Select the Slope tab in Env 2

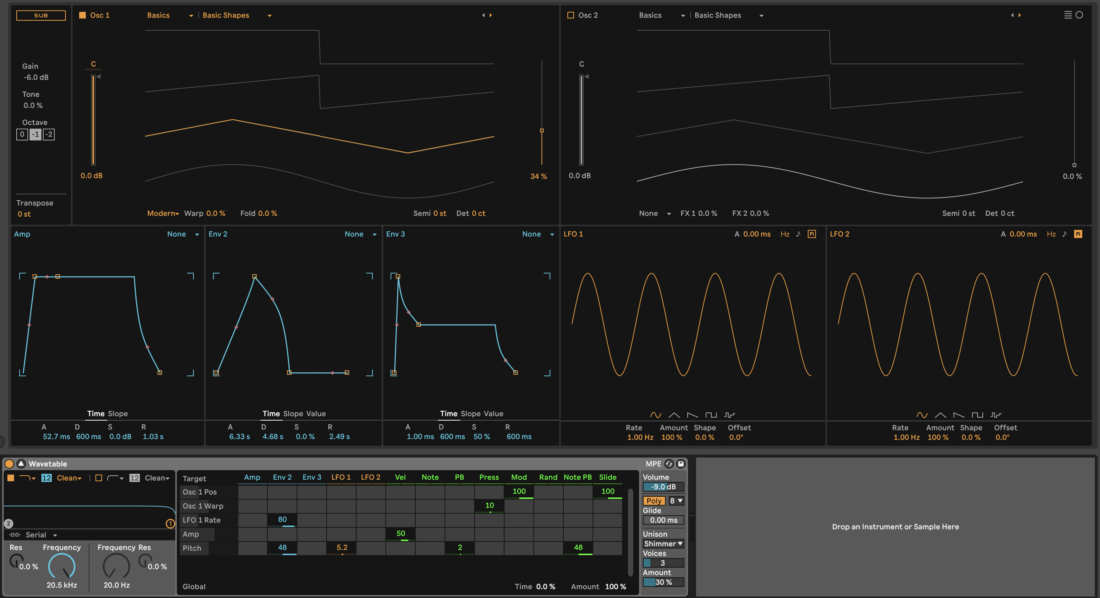293,413
